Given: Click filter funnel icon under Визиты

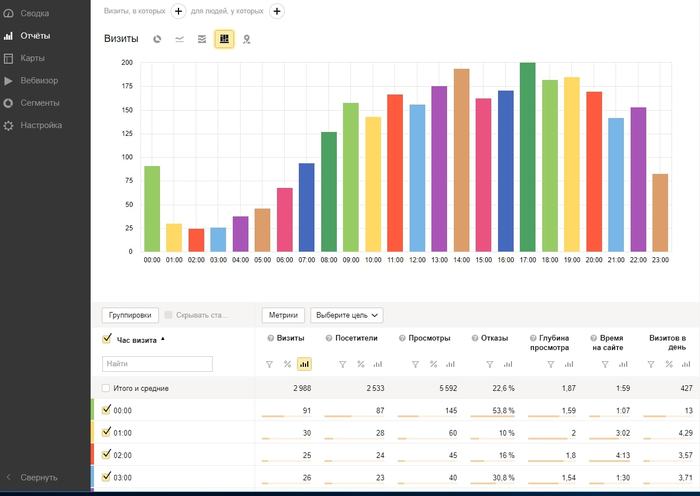Looking at the screenshot, I should 269,364.
